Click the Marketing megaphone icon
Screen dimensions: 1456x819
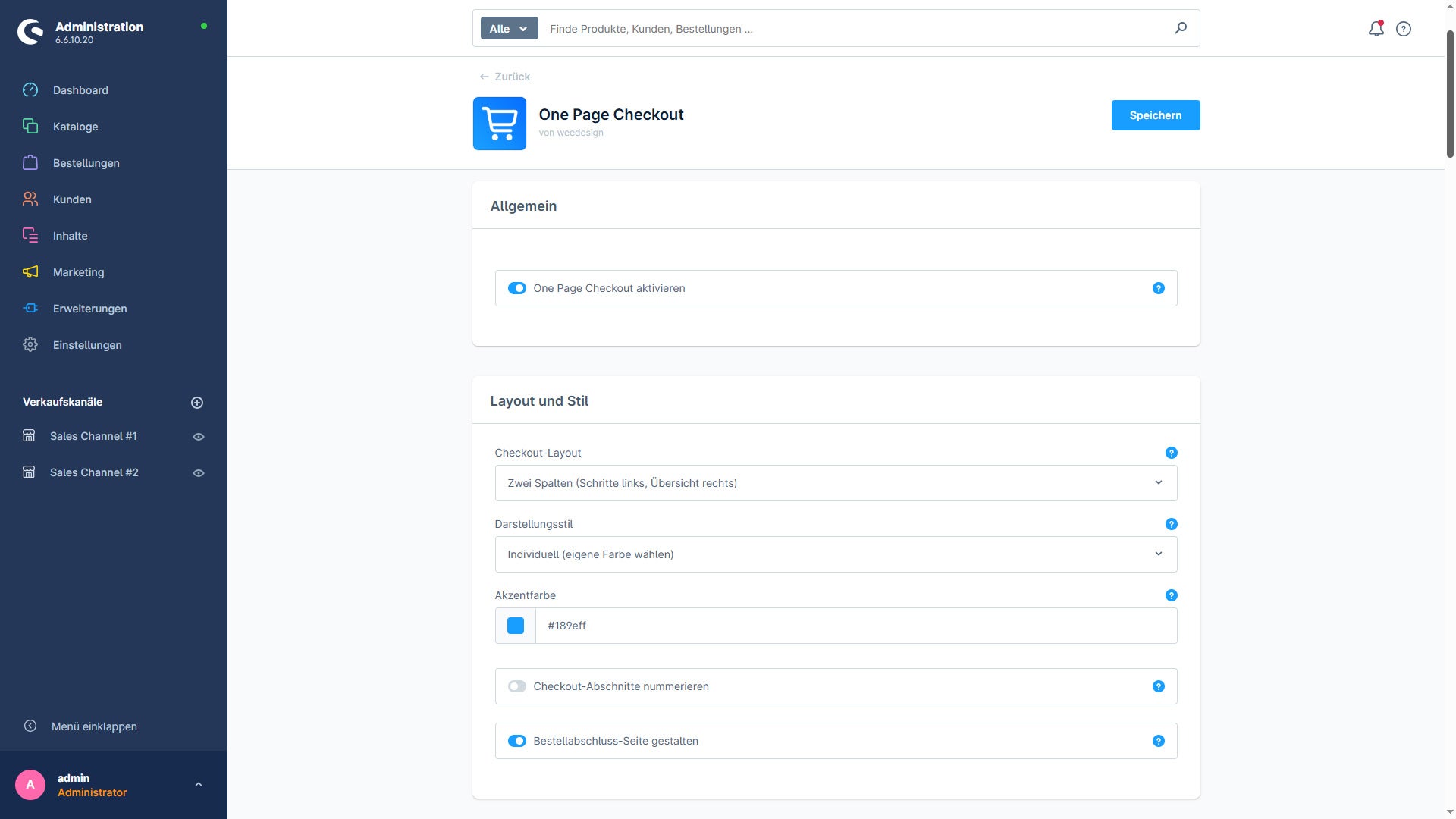(x=30, y=272)
